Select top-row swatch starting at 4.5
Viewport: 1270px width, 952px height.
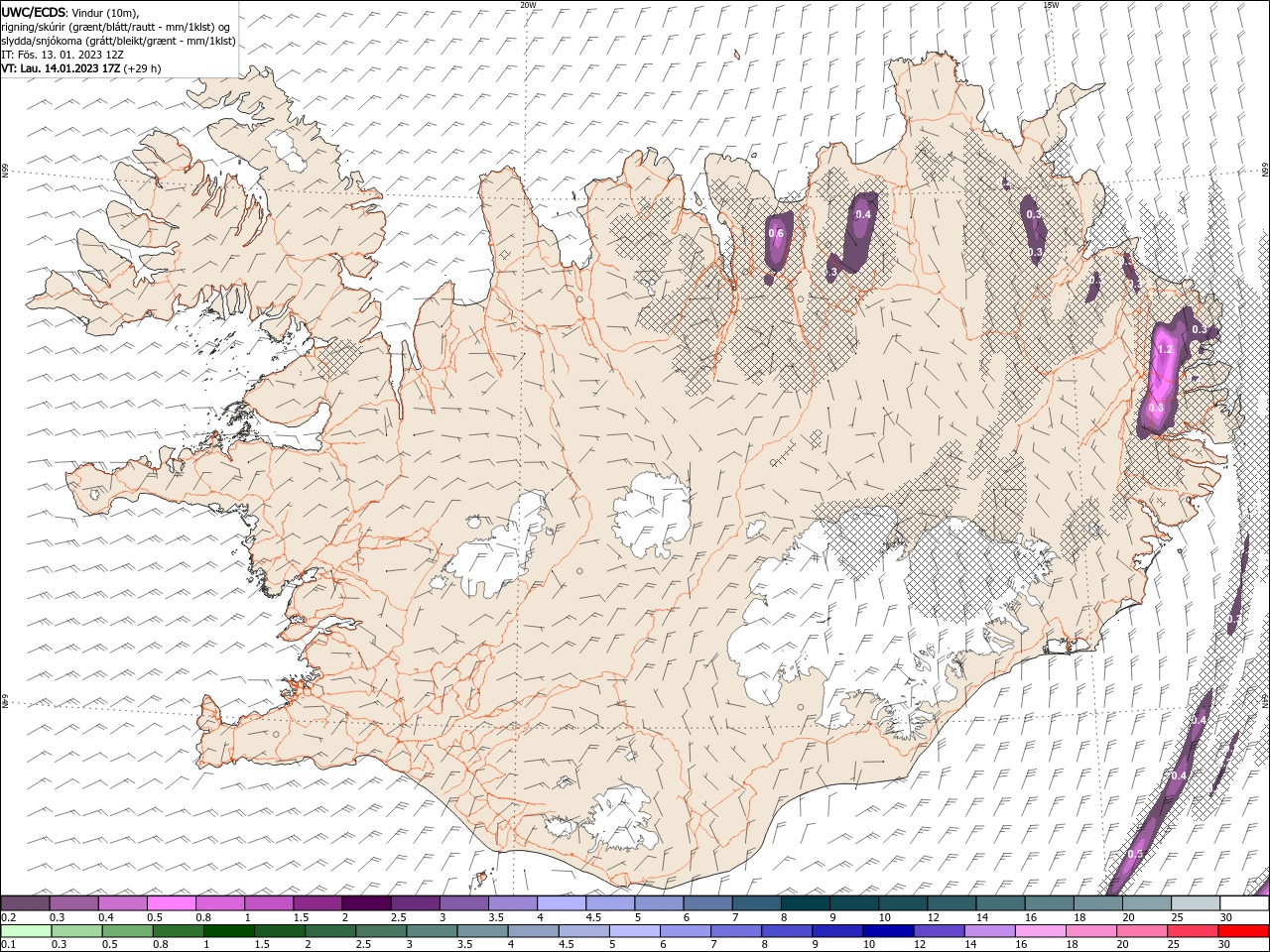[x=609, y=903]
